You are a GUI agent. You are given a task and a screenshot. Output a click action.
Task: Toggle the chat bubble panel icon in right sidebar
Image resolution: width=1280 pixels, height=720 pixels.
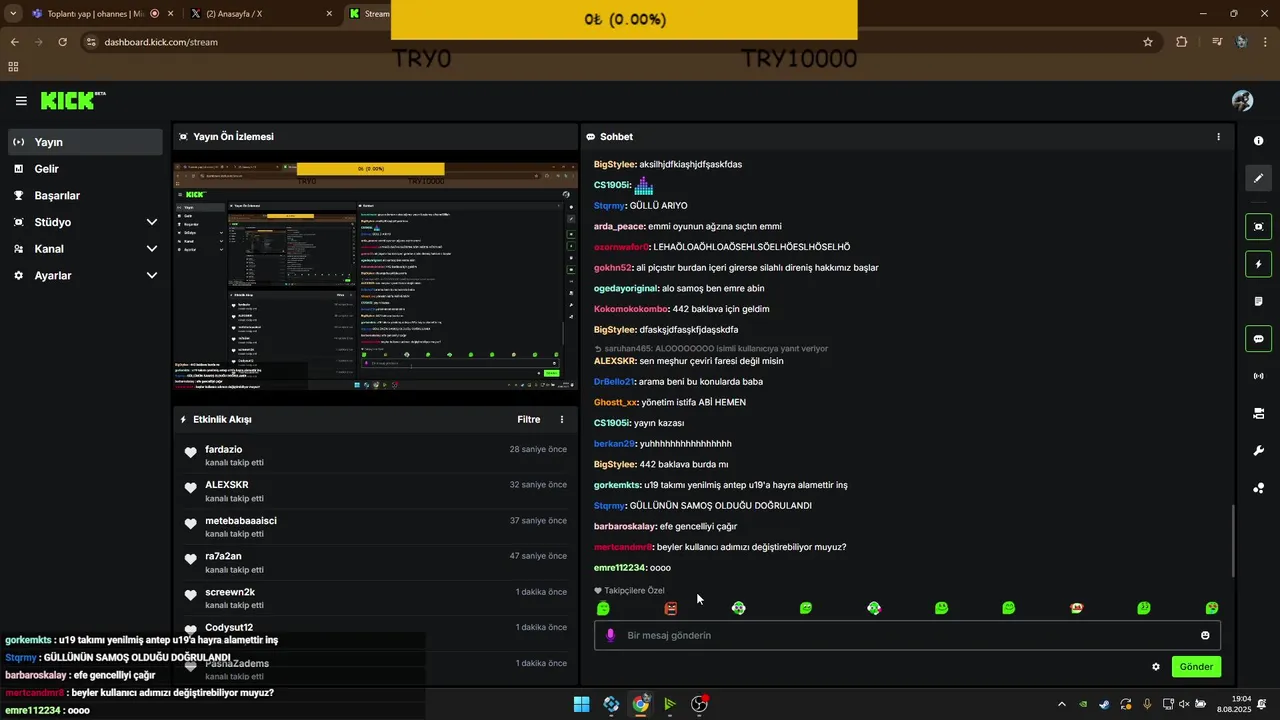click(1258, 338)
